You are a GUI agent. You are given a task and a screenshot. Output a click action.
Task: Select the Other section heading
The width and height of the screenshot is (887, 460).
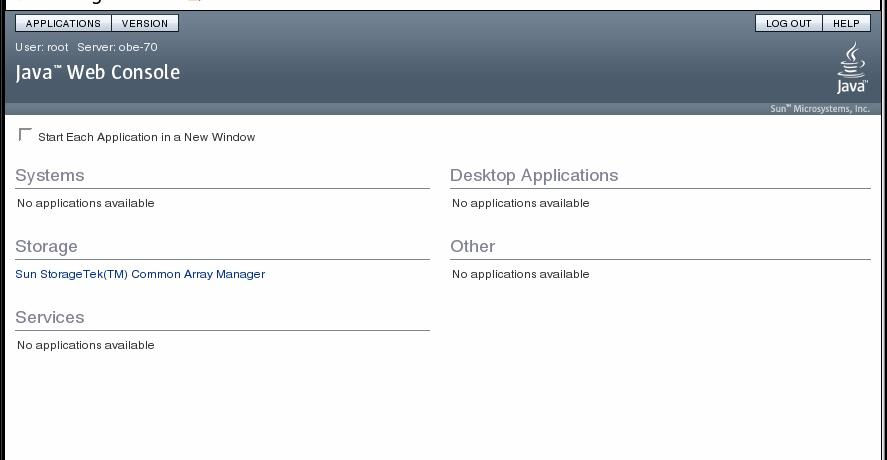point(473,247)
